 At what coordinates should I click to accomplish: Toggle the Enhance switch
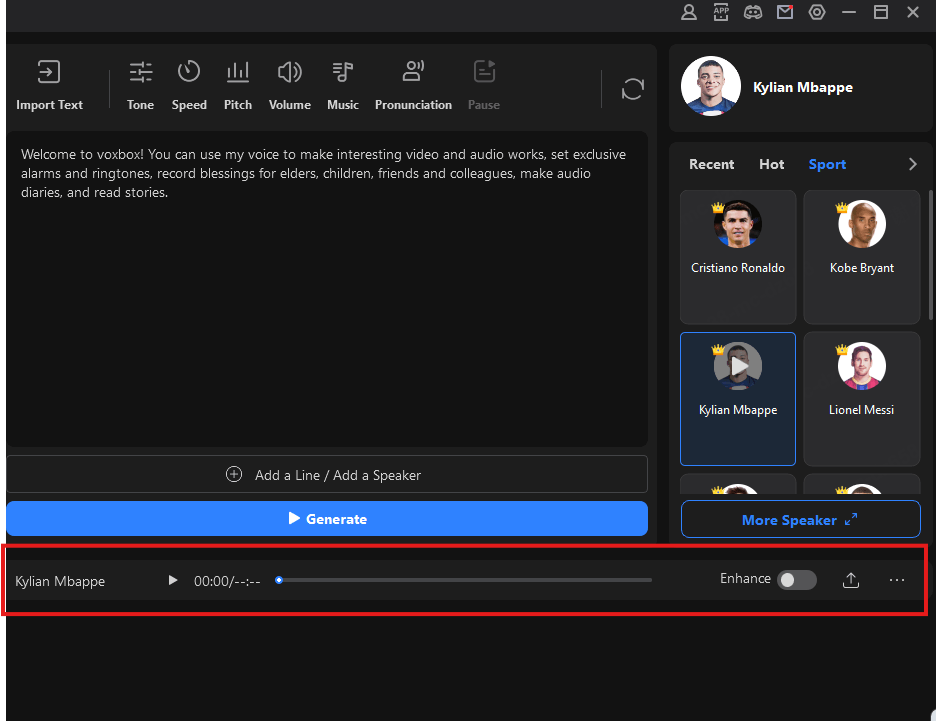pos(796,580)
